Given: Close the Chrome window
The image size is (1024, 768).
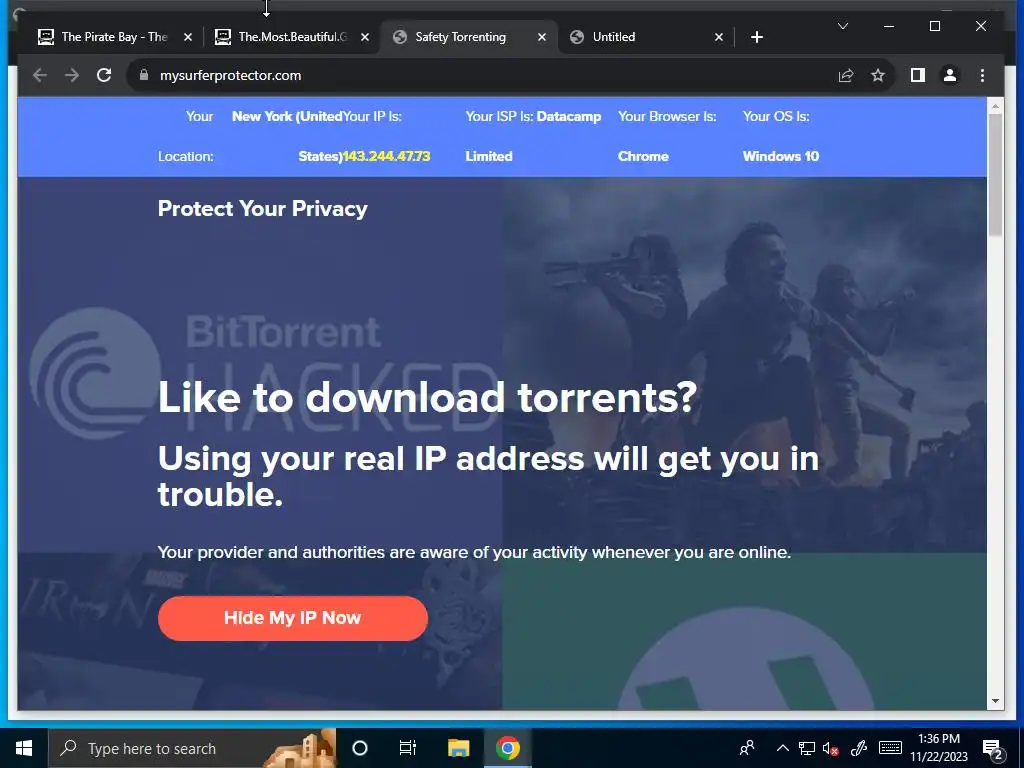Looking at the screenshot, I should pos(981,26).
